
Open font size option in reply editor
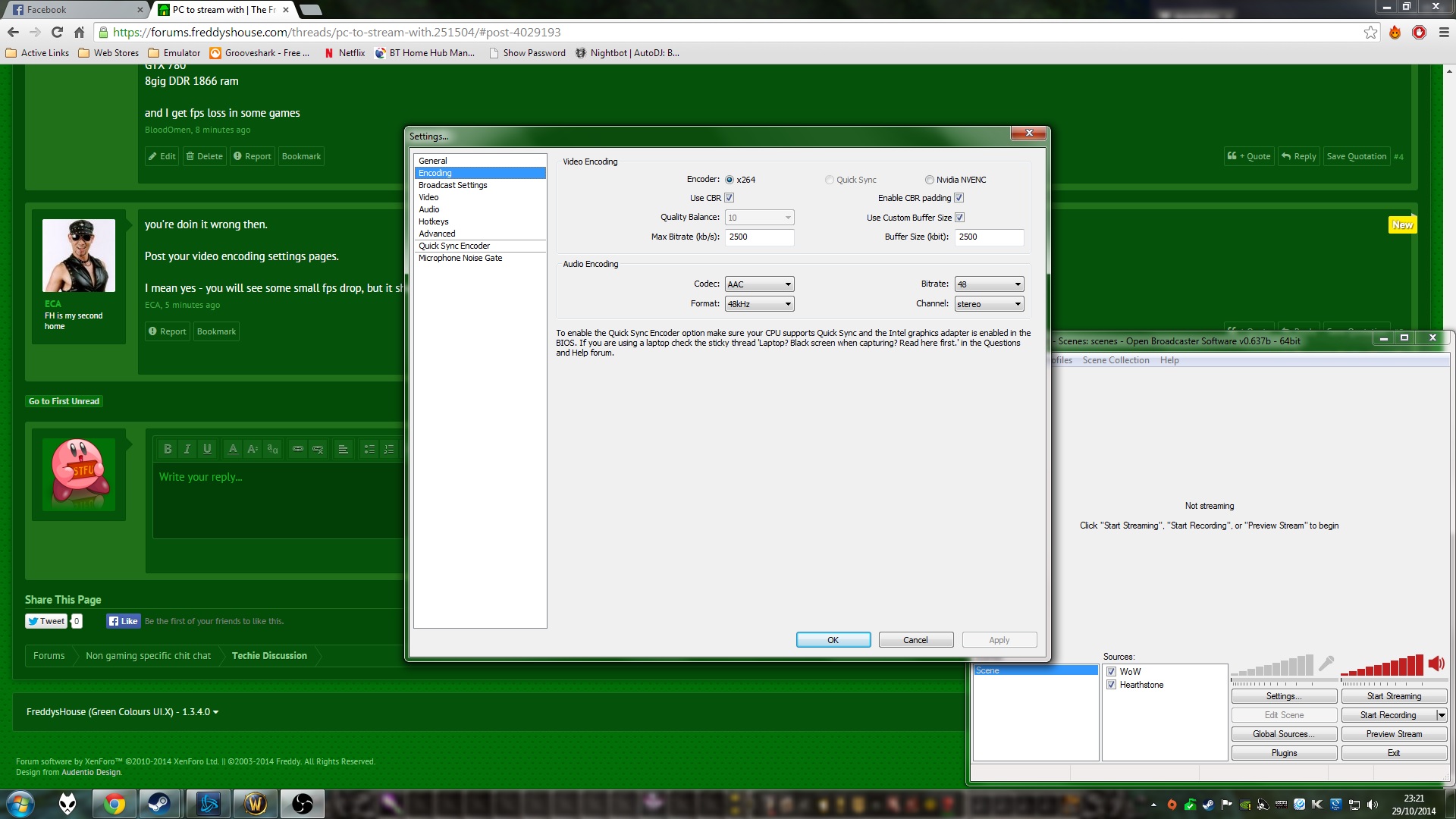coord(253,449)
